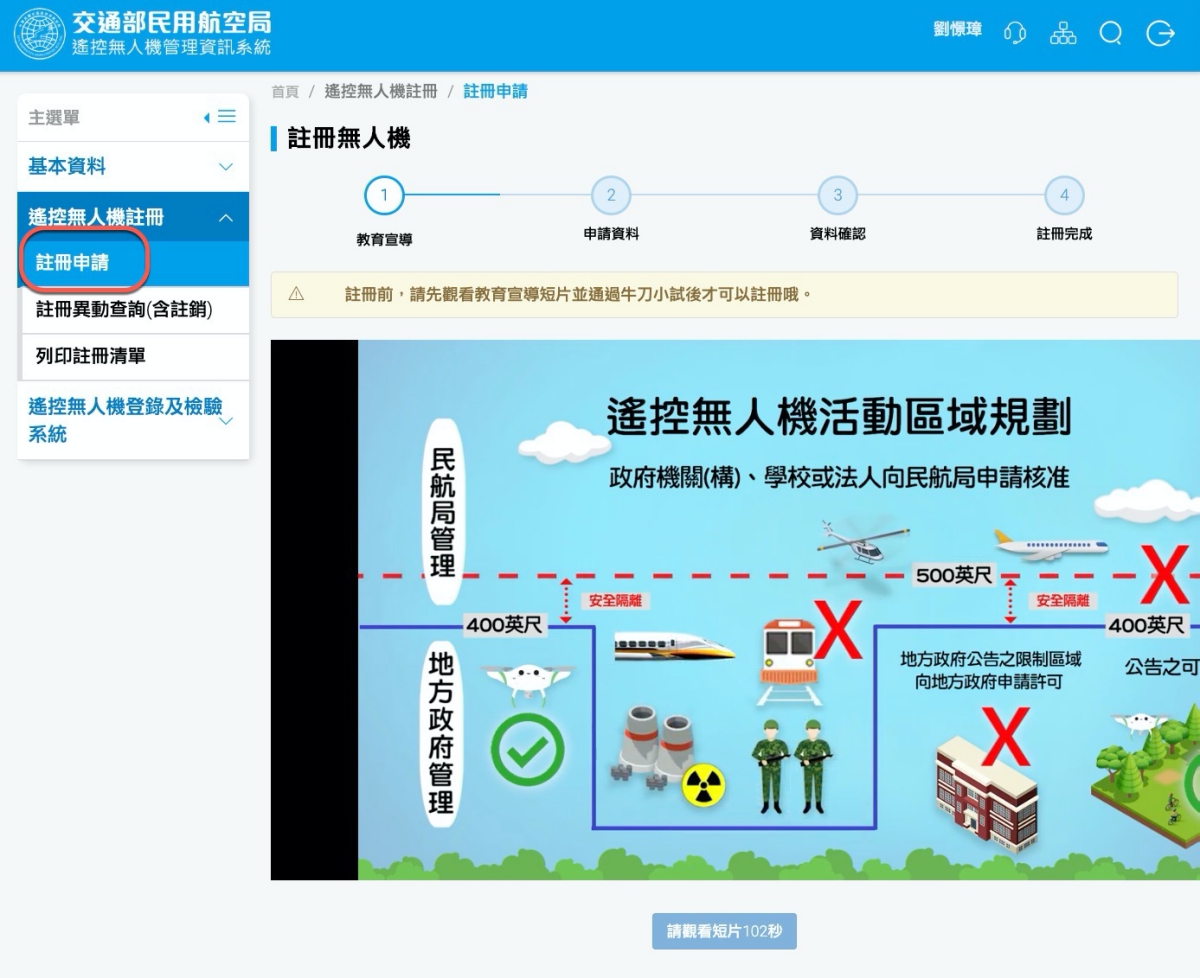This screenshot has width=1200, height=978.
Task: Click the 資料確認 step label
Action: click(x=838, y=234)
